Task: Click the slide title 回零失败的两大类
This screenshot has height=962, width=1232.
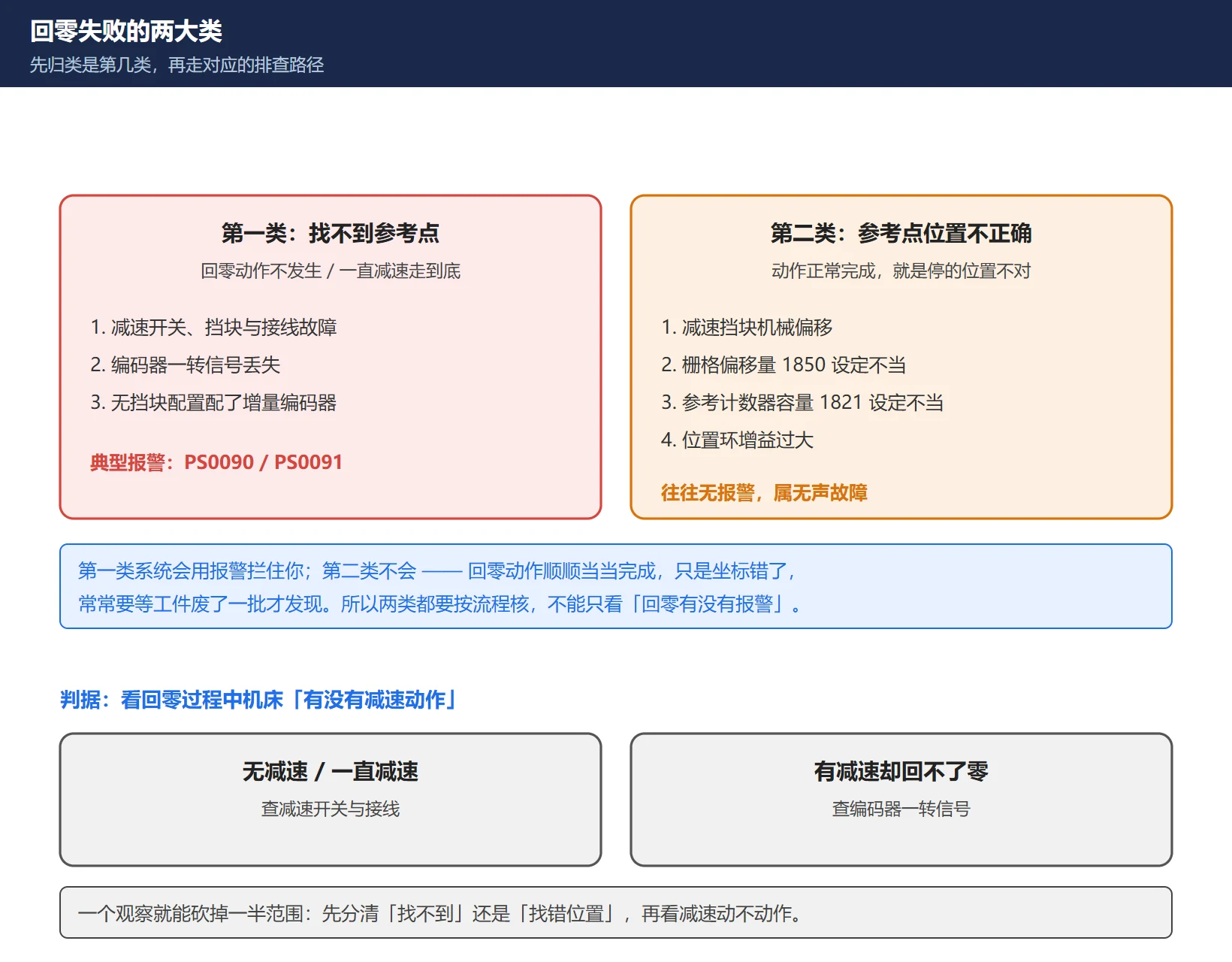Action: pos(126,32)
